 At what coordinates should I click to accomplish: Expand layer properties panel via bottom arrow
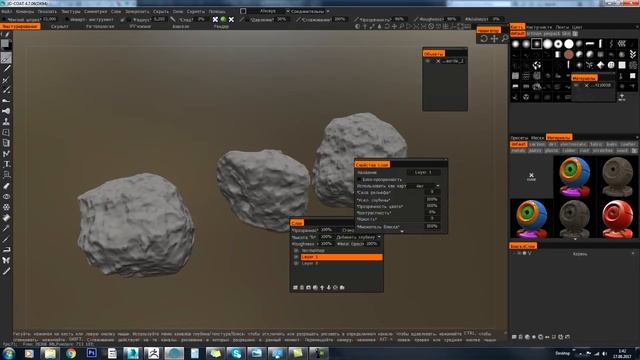coord(402,231)
